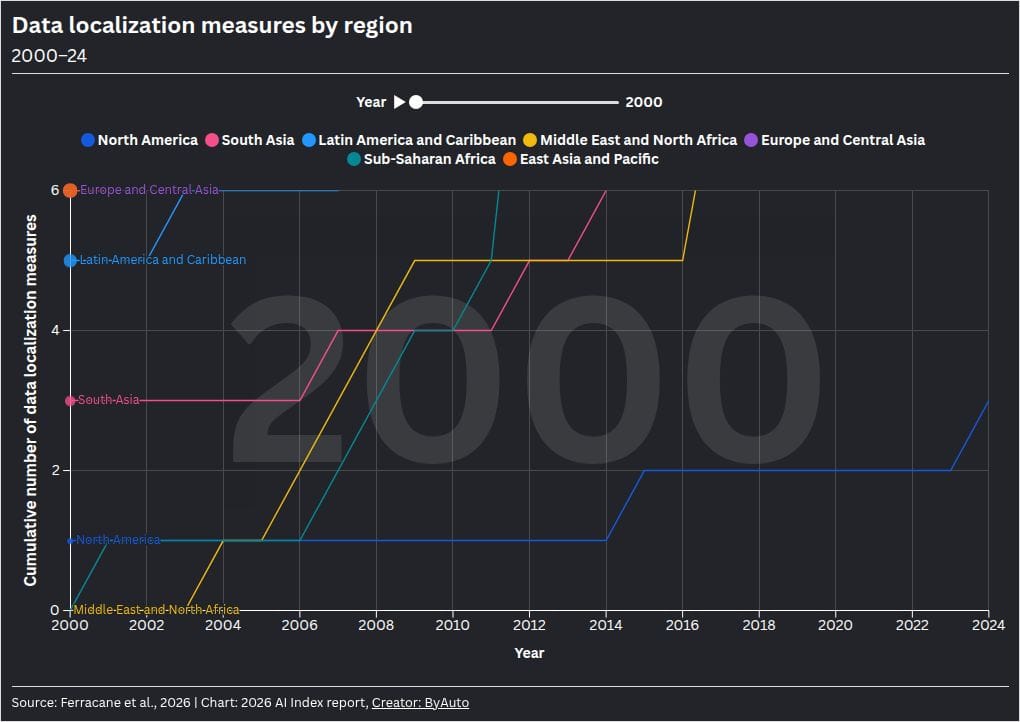Image resolution: width=1020 pixels, height=722 pixels.
Task: Click the year slider handle
Action: click(416, 102)
